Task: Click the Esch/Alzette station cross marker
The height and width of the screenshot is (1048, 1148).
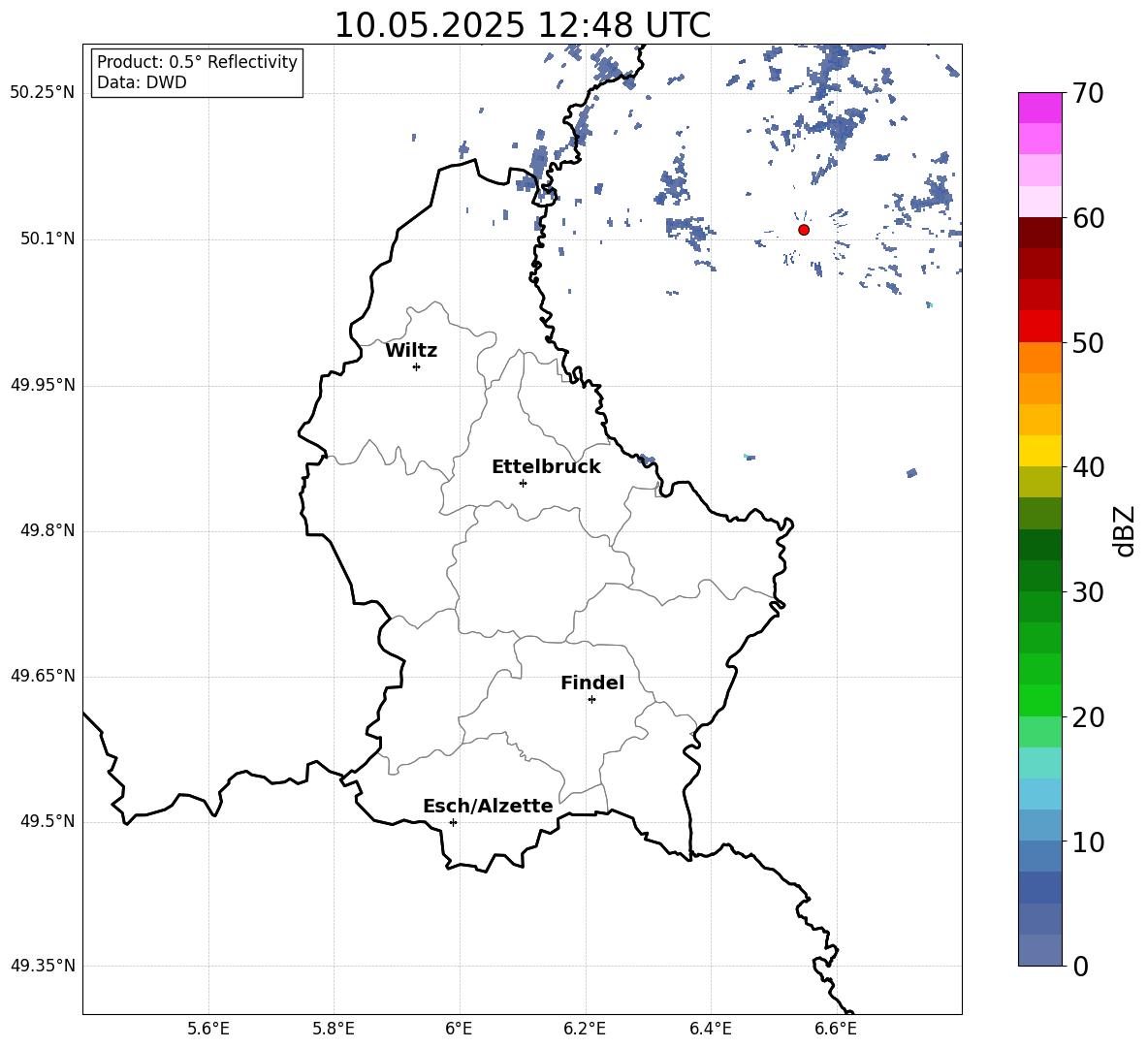Action: point(453,822)
